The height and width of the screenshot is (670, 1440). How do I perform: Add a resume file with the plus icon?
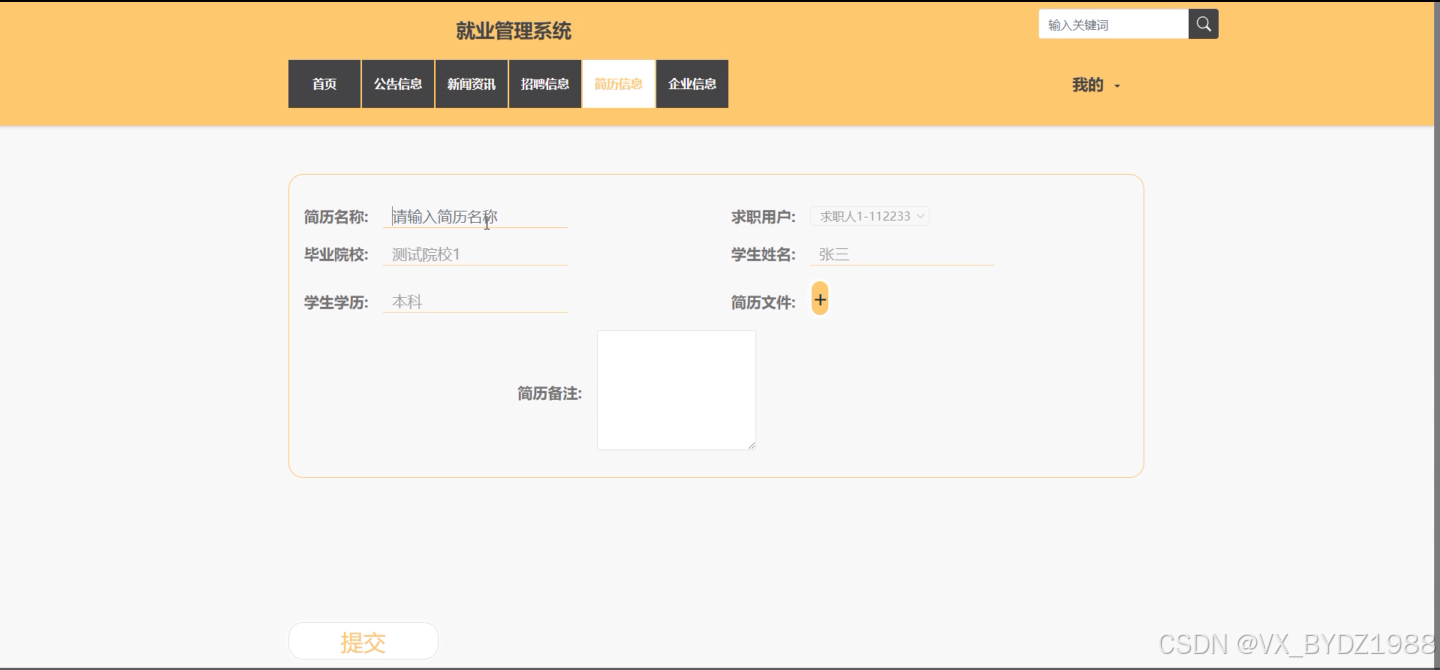tap(820, 298)
